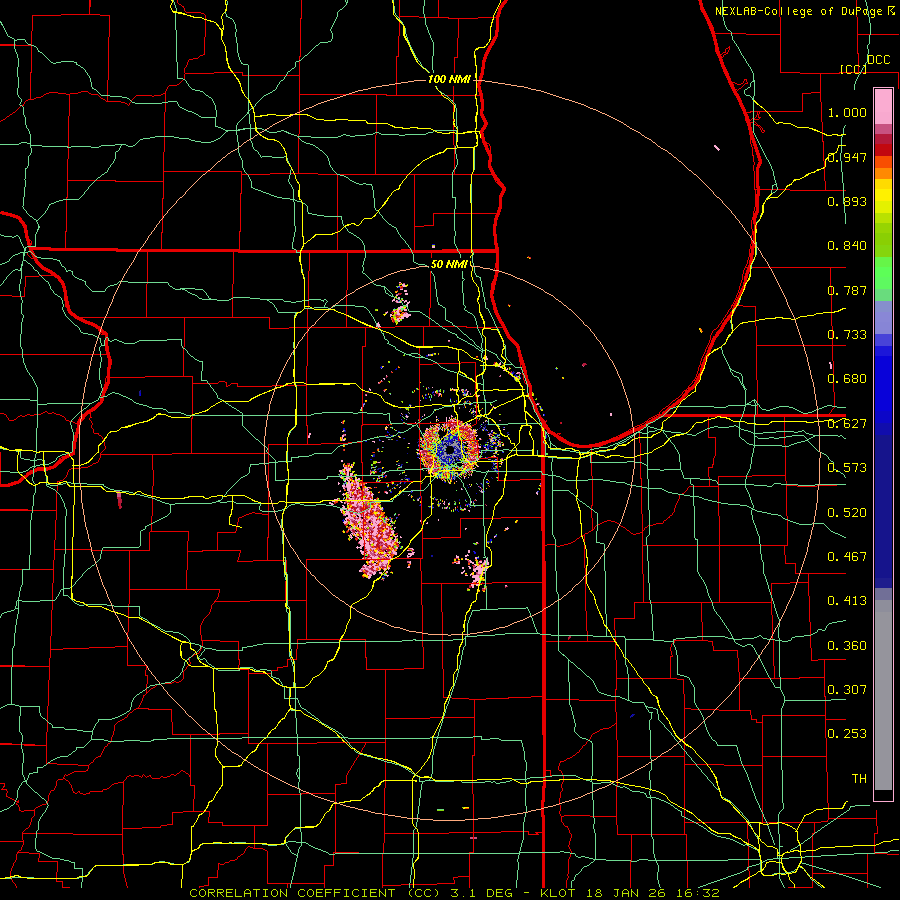Click the 0.680 color scale label

click(847, 379)
